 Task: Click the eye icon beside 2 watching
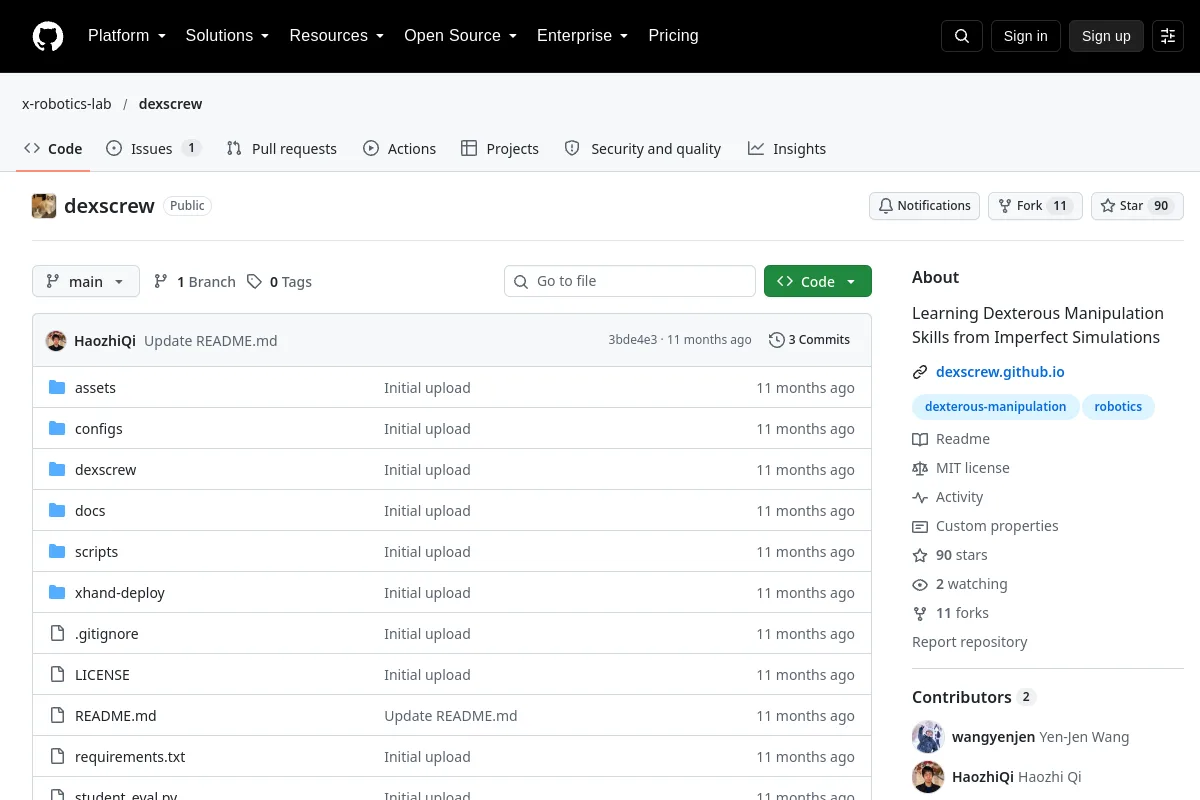coord(920,584)
